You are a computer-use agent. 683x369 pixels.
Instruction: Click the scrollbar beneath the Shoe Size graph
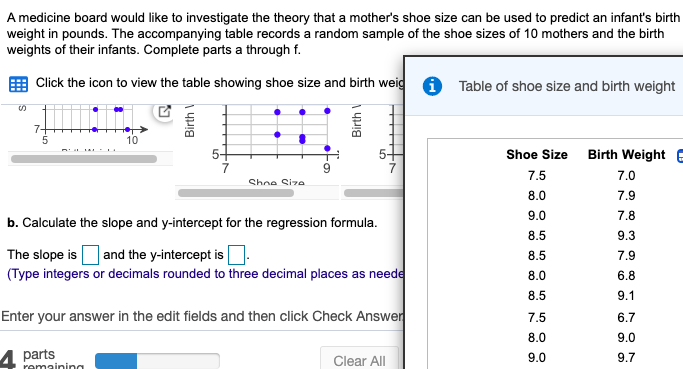(236, 193)
